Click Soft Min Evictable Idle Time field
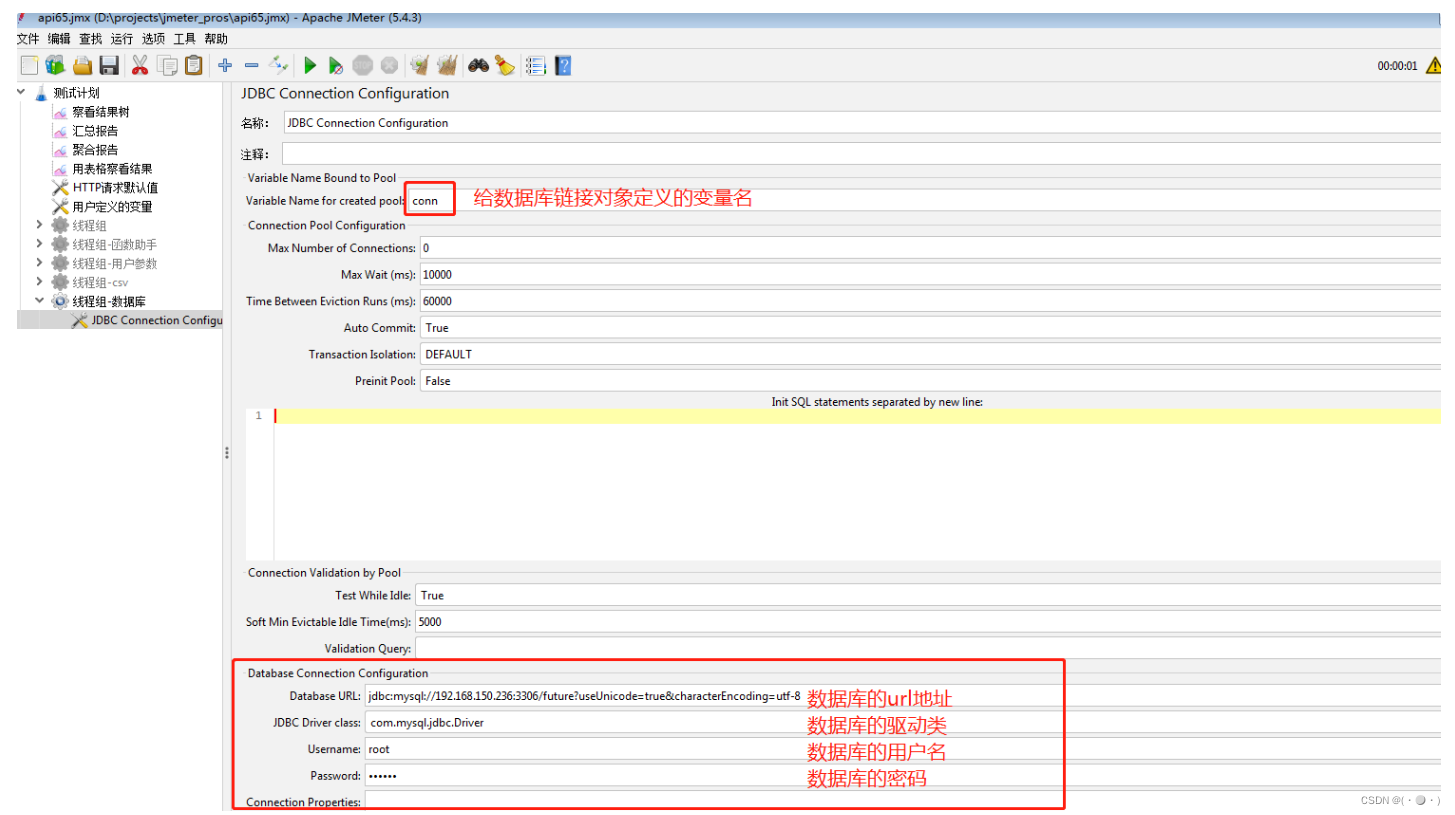This screenshot has height=815, width=1455. pos(928,621)
